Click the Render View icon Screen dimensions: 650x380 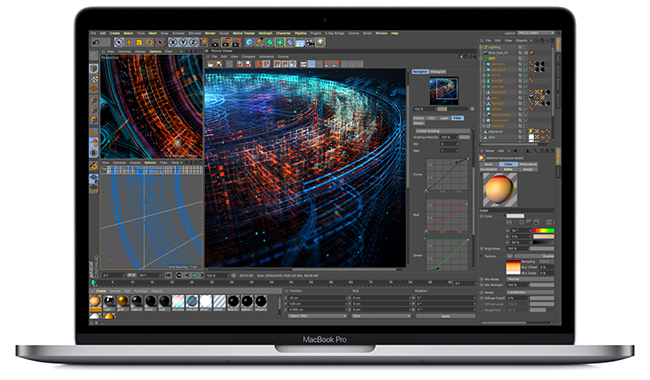pyautogui.click(x=216, y=42)
